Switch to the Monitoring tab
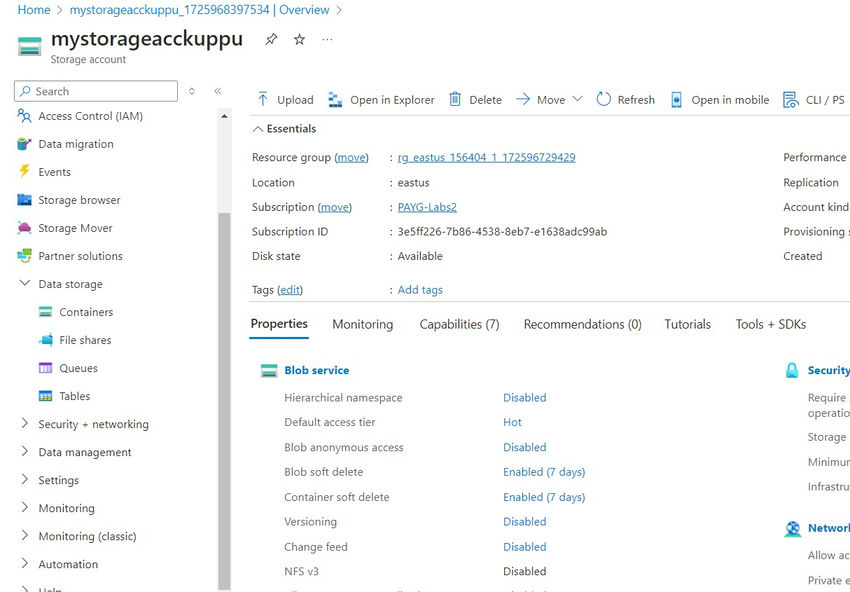The width and height of the screenshot is (850, 592). (363, 324)
